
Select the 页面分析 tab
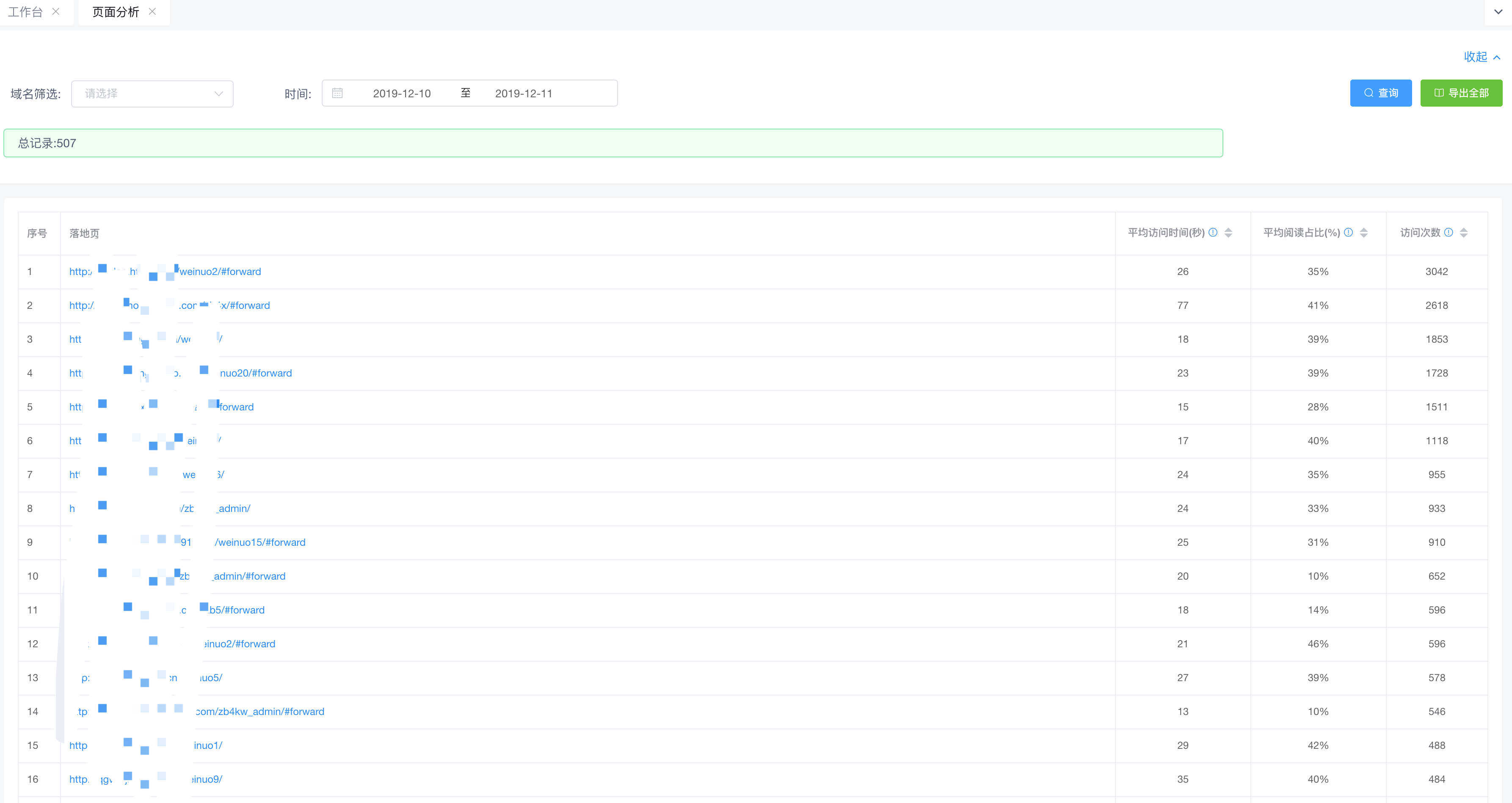click(116, 12)
